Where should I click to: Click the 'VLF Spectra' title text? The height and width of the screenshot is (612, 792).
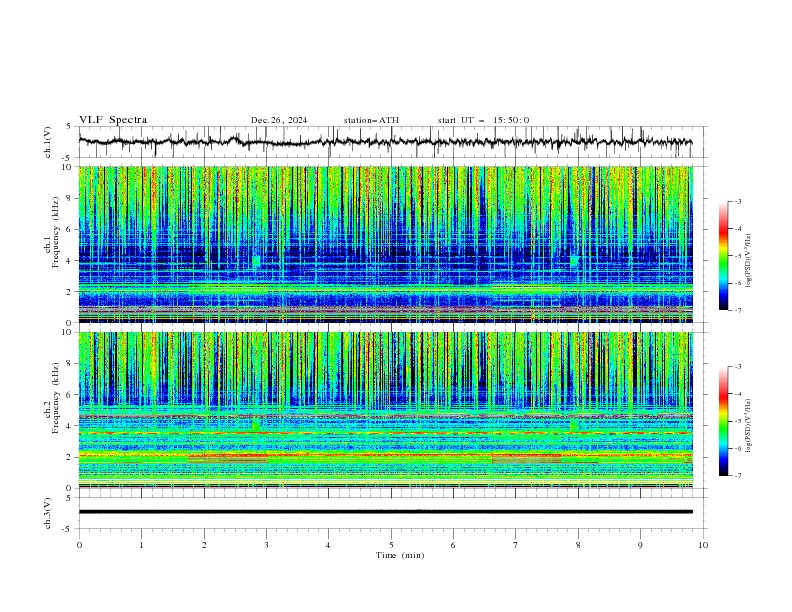pos(113,120)
